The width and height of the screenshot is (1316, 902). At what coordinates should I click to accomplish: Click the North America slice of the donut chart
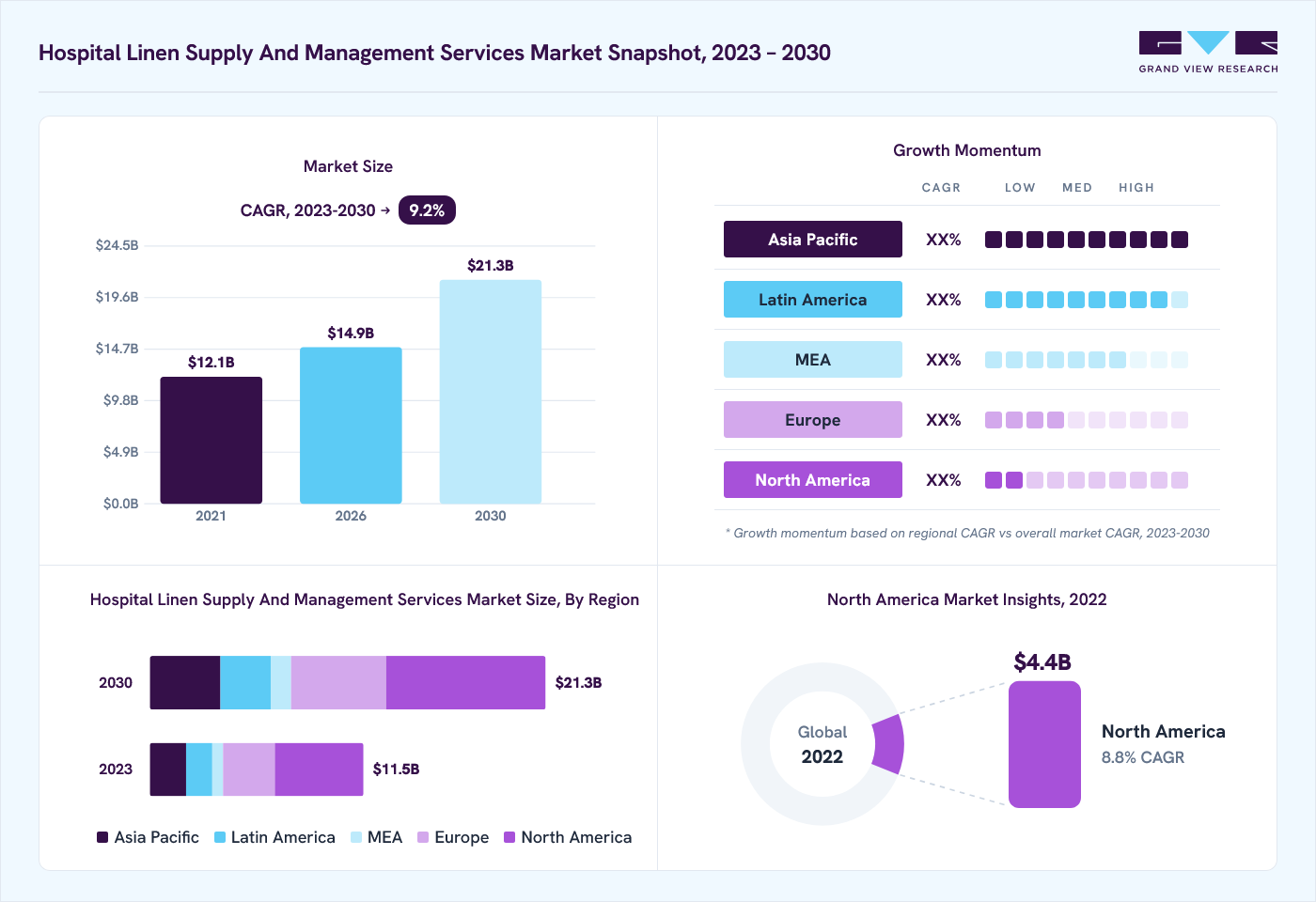tap(889, 744)
